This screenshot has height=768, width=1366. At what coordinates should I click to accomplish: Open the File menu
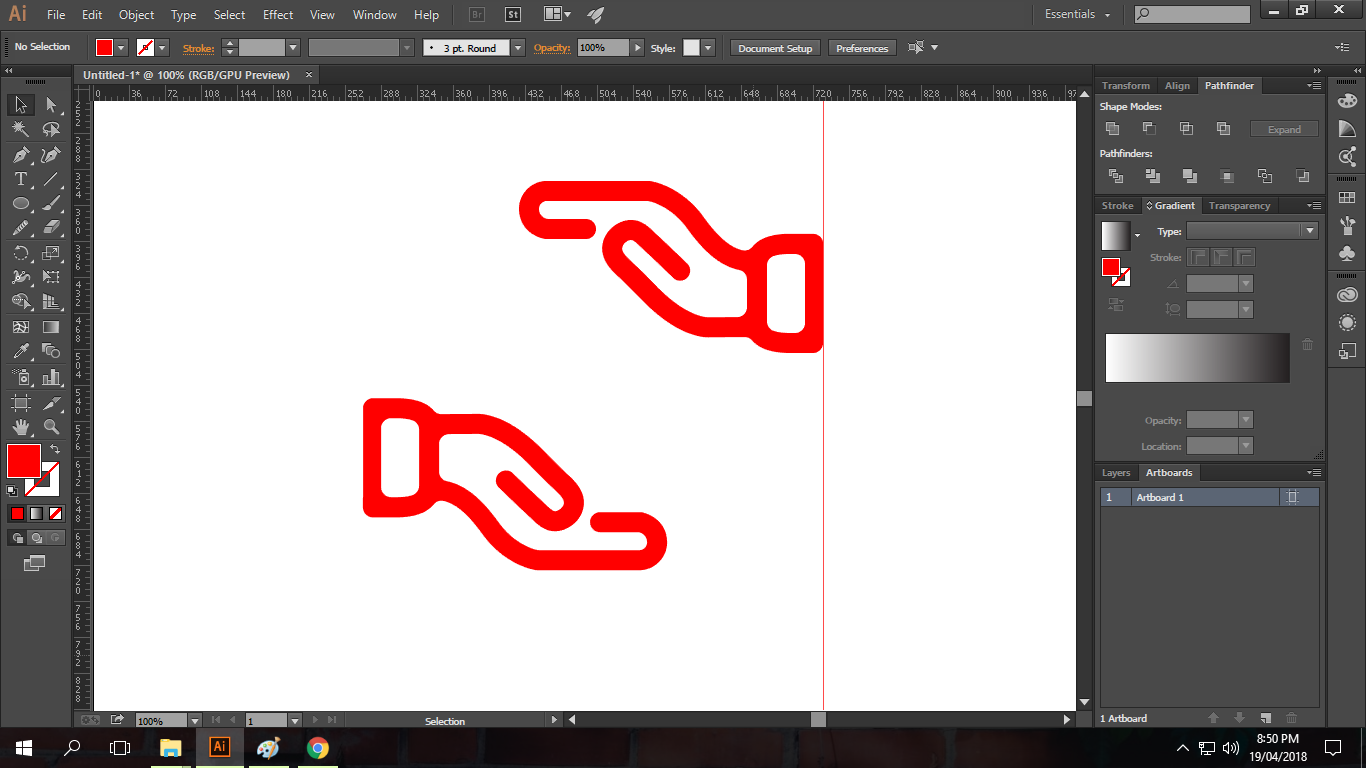(x=56, y=15)
